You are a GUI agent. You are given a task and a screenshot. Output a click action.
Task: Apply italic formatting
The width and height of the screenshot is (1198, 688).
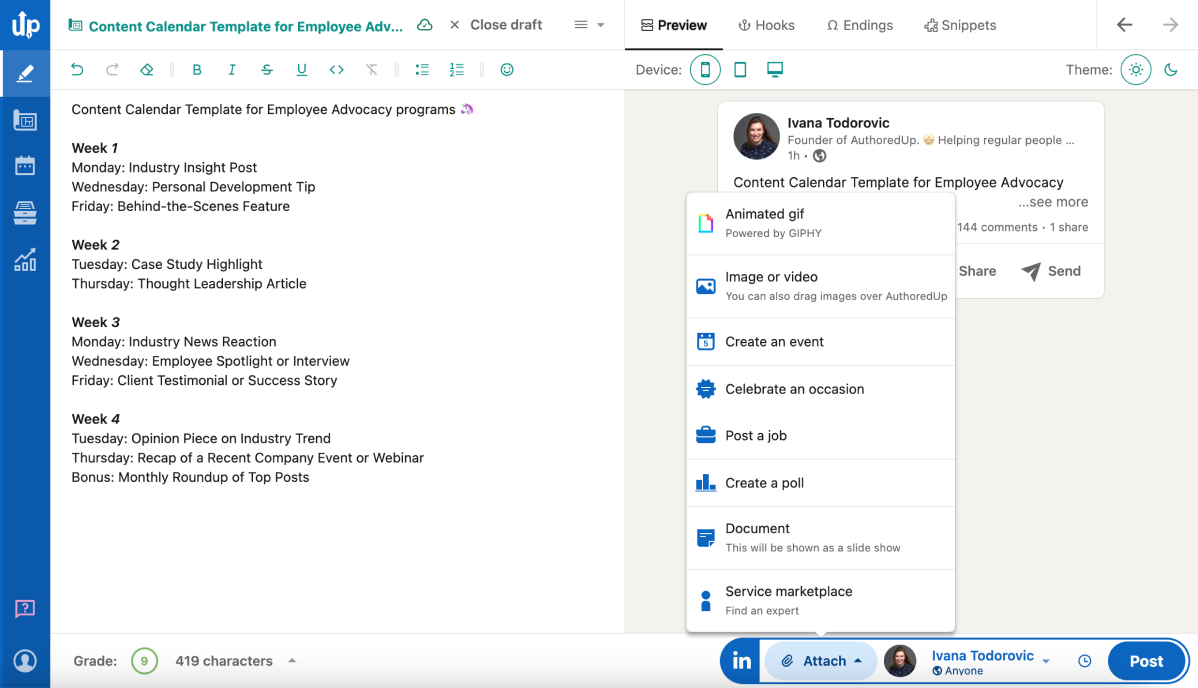coord(232,69)
